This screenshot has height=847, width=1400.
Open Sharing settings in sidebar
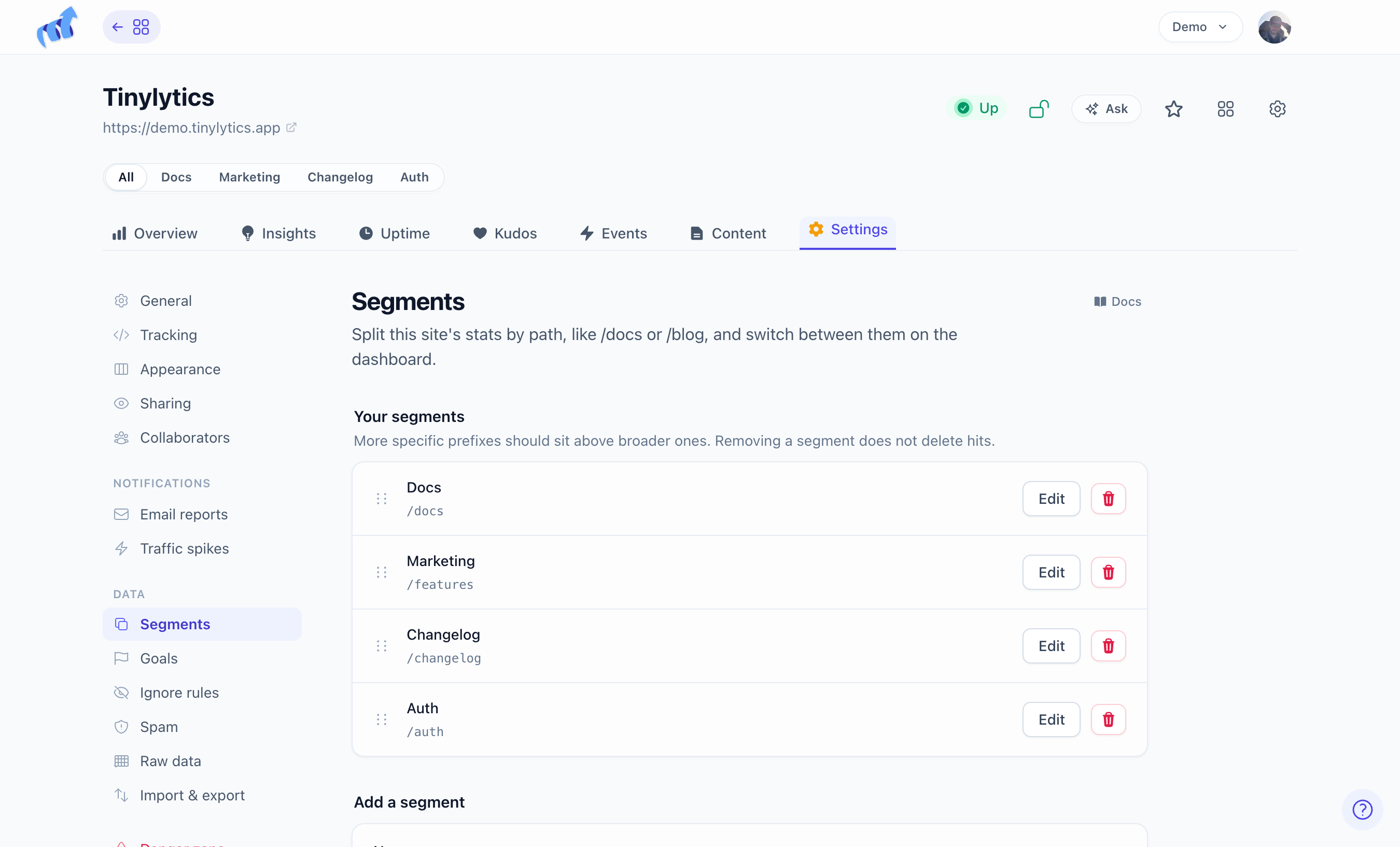click(202, 403)
